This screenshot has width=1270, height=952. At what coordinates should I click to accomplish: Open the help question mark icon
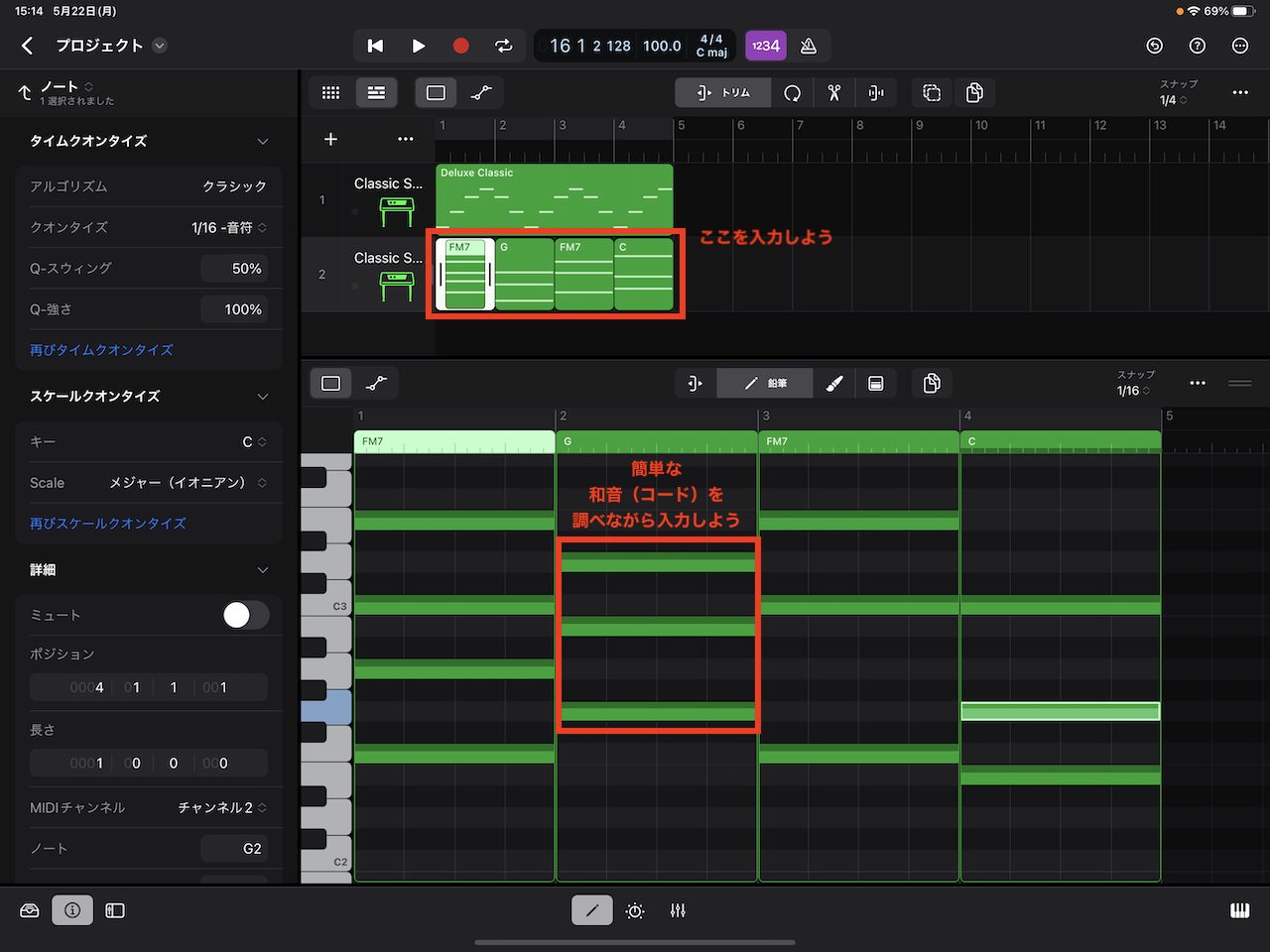[1198, 46]
